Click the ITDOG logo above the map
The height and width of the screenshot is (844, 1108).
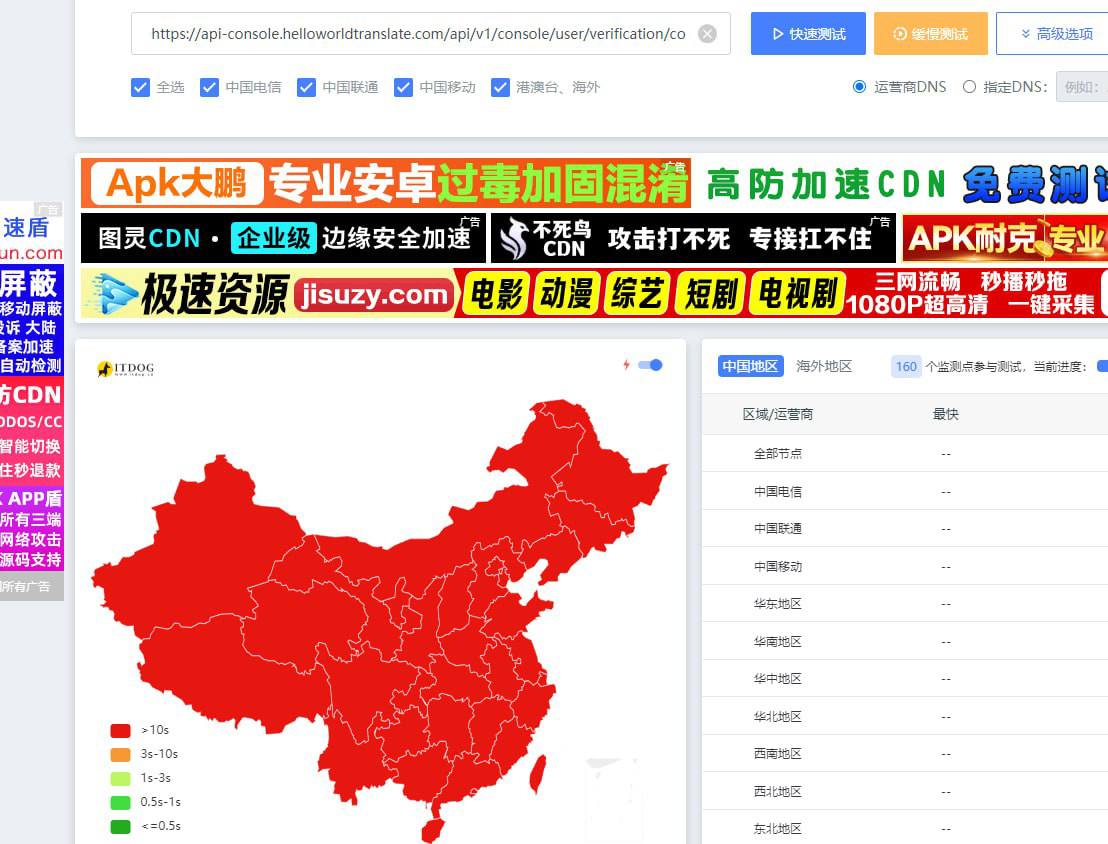point(126,369)
